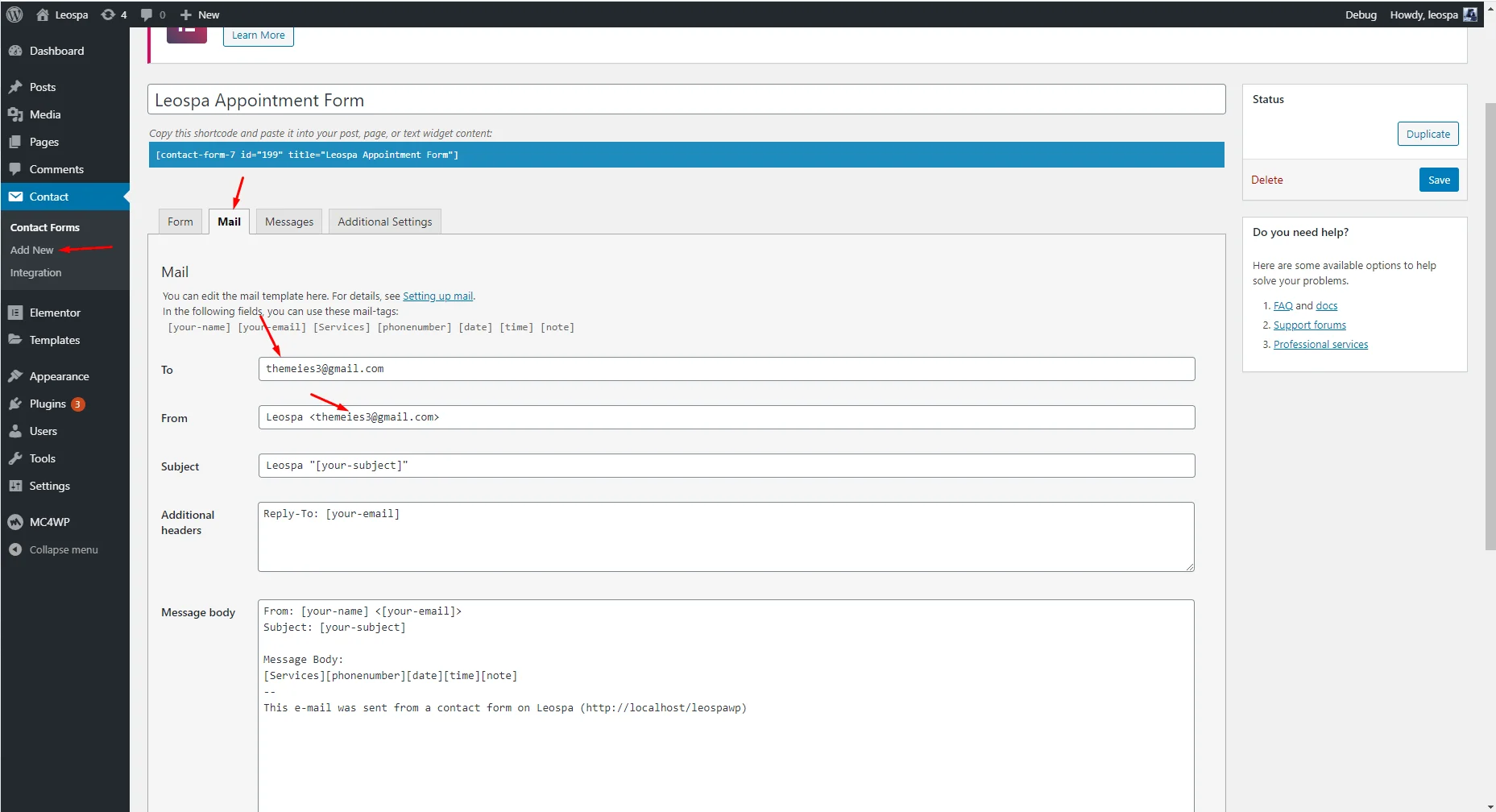This screenshot has width=1496, height=812.
Task: Duplicate this contact form
Action: point(1428,134)
